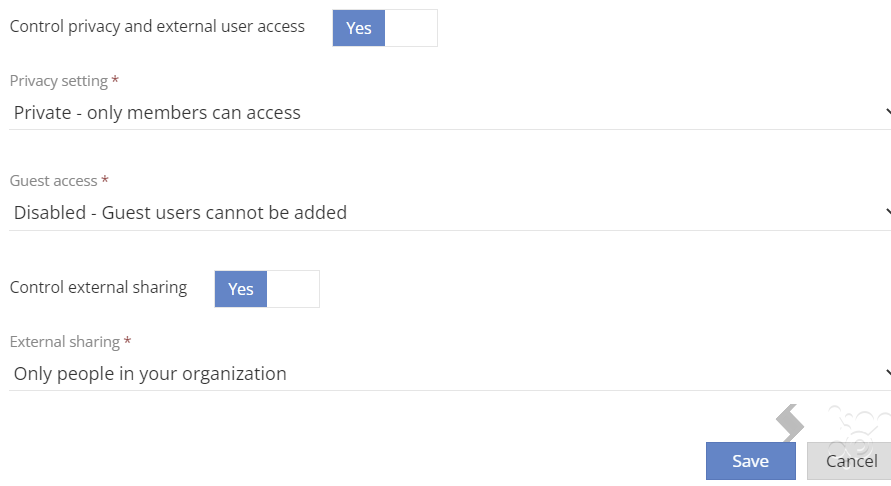Click the red asterisk beside Privacy setting
The width and height of the screenshot is (891, 486).
pos(115,80)
